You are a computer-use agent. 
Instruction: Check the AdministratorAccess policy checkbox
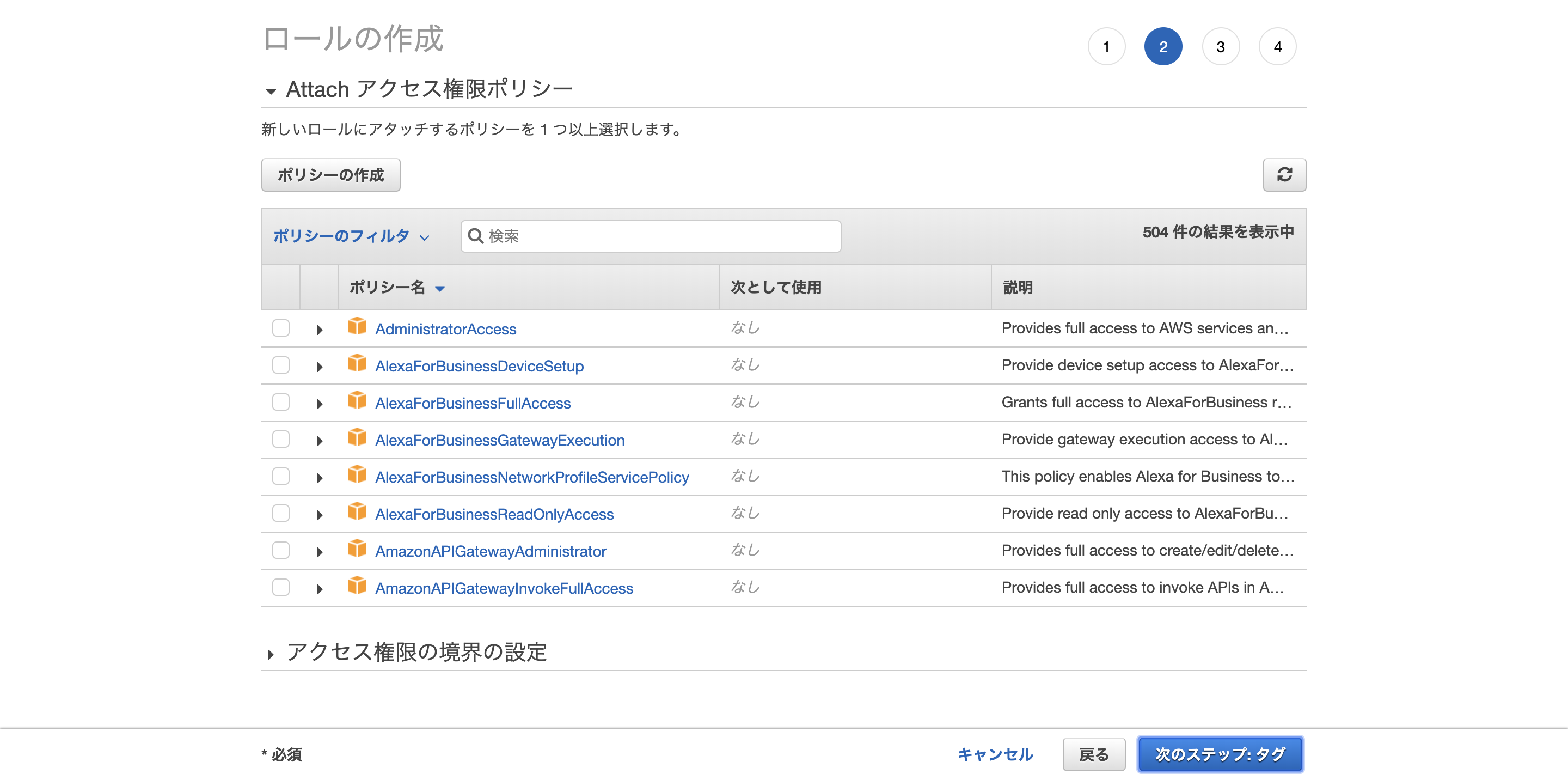coord(280,328)
